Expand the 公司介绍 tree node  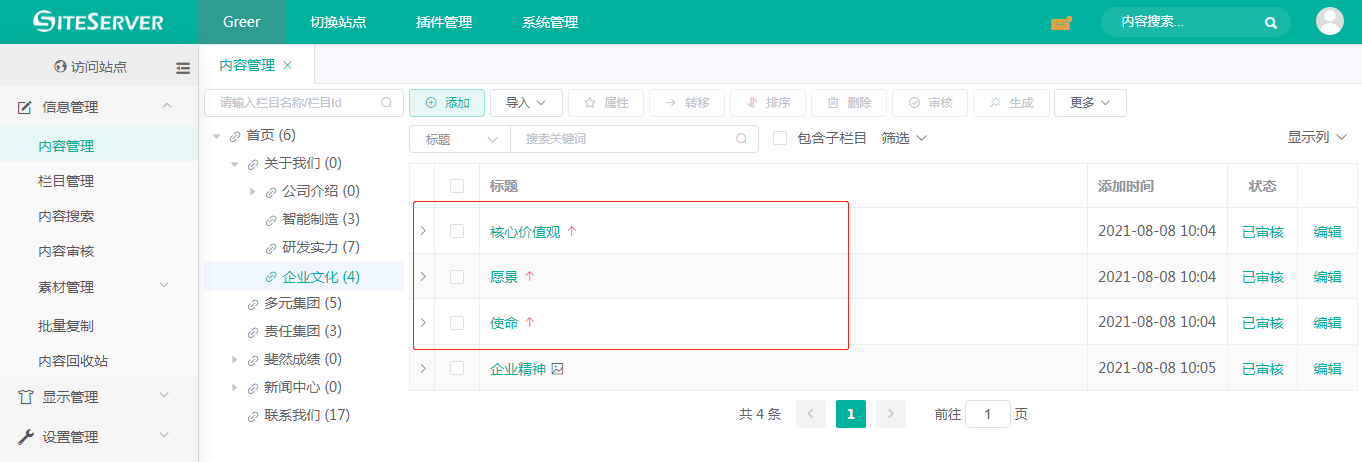click(x=253, y=191)
